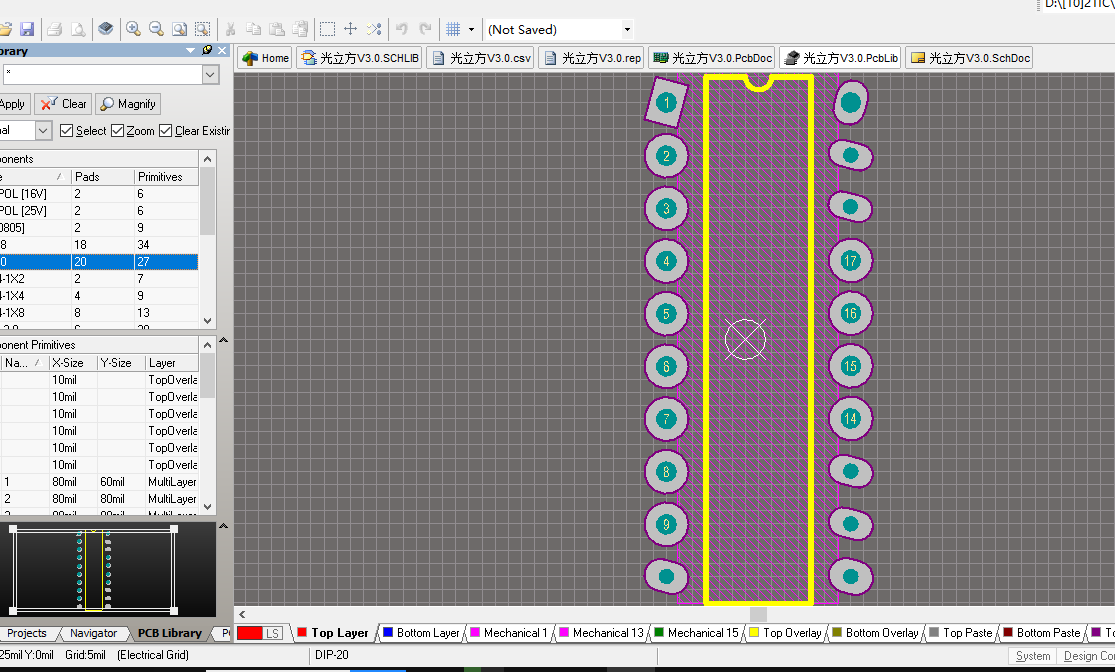The height and width of the screenshot is (672, 1115).
Task: Click the Save floppy disk icon
Action: pyautogui.click(x=27, y=29)
